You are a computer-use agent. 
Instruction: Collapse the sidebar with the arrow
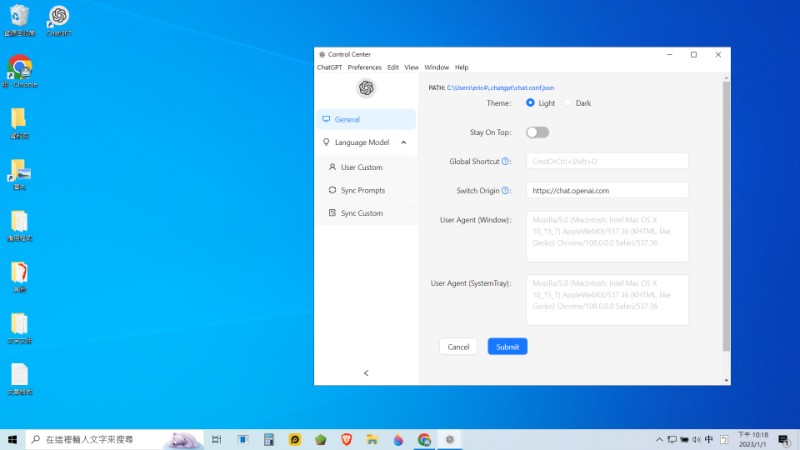point(366,373)
